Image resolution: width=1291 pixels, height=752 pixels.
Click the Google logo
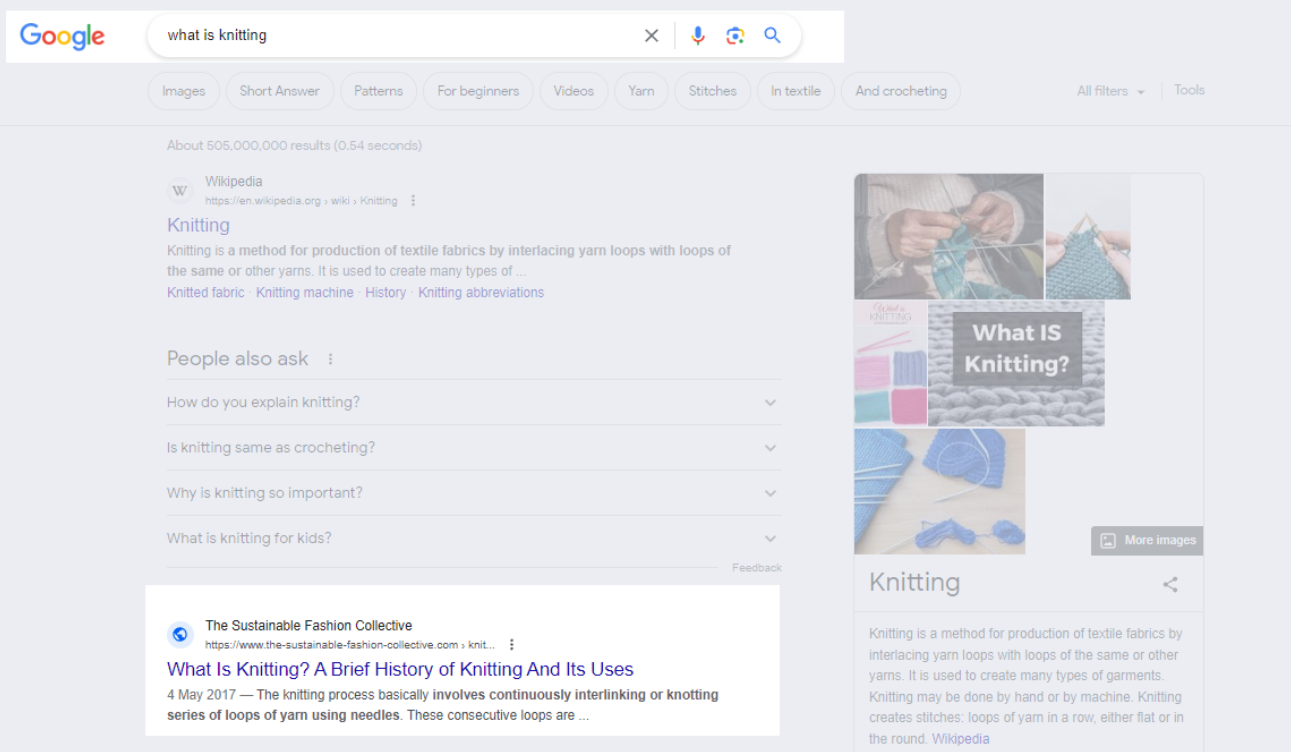coord(62,36)
